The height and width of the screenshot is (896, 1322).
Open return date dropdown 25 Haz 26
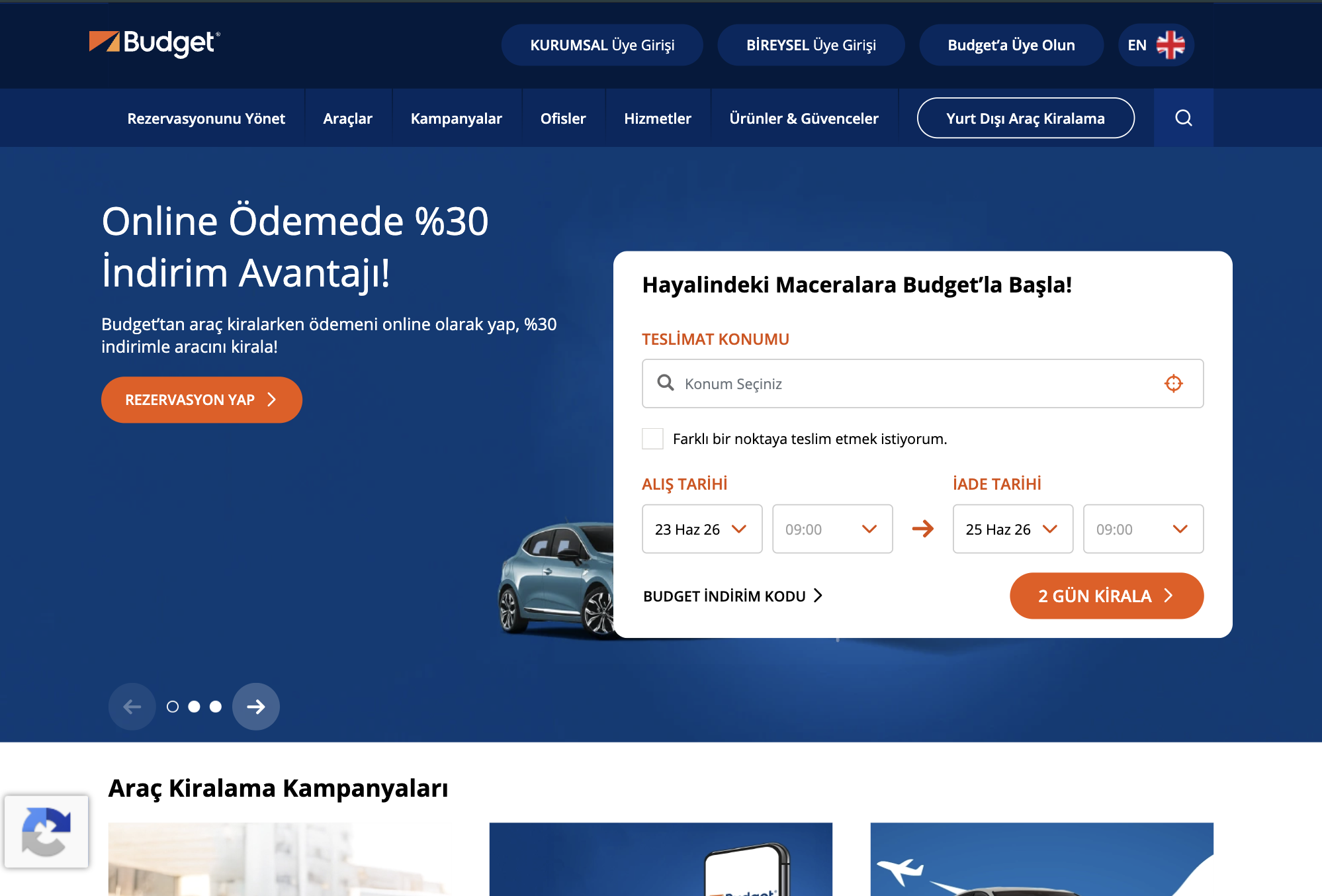(x=1012, y=529)
